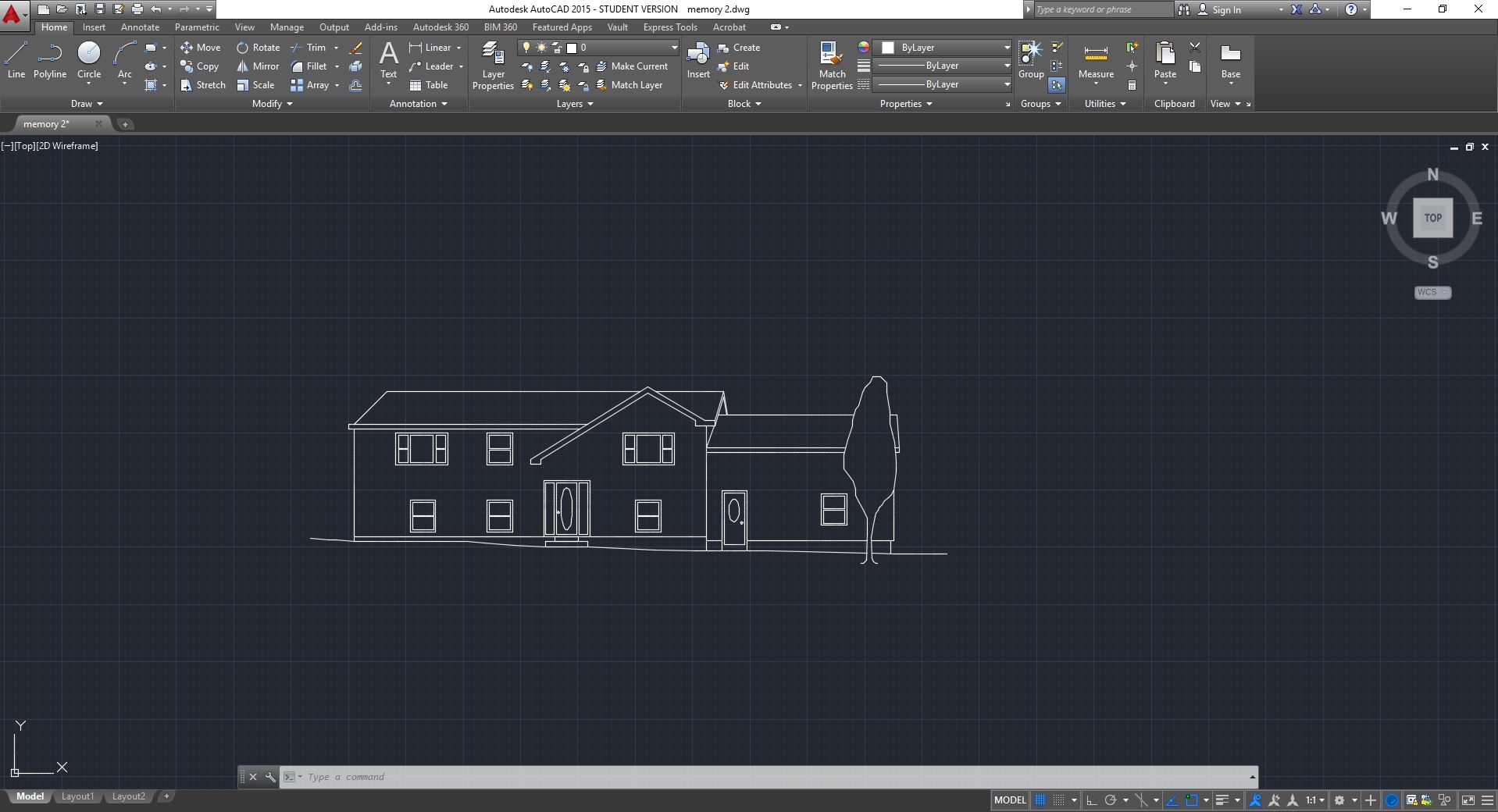Switch to the Insert ribbon tab
The height and width of the screenshot is (812, 1498).
pos(94,27)
